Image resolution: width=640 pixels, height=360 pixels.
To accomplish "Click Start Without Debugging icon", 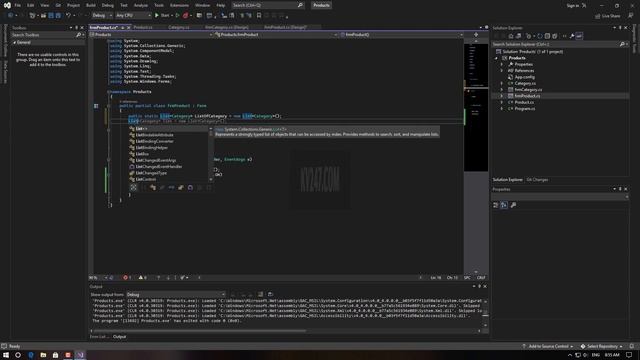I will (x=178, y=16).
